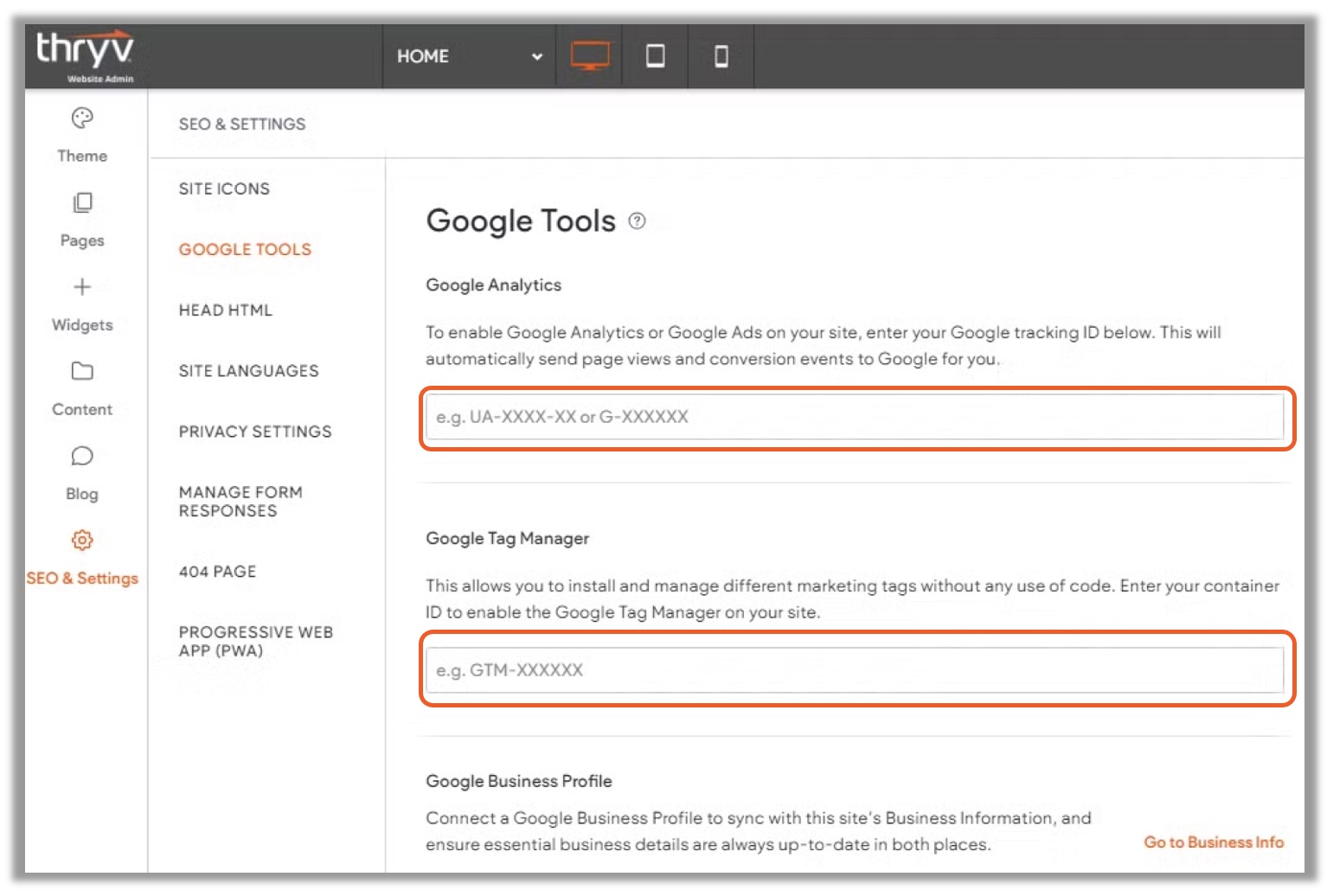
Task: Open the Theme palette icon
Action: tap(82, 118)
